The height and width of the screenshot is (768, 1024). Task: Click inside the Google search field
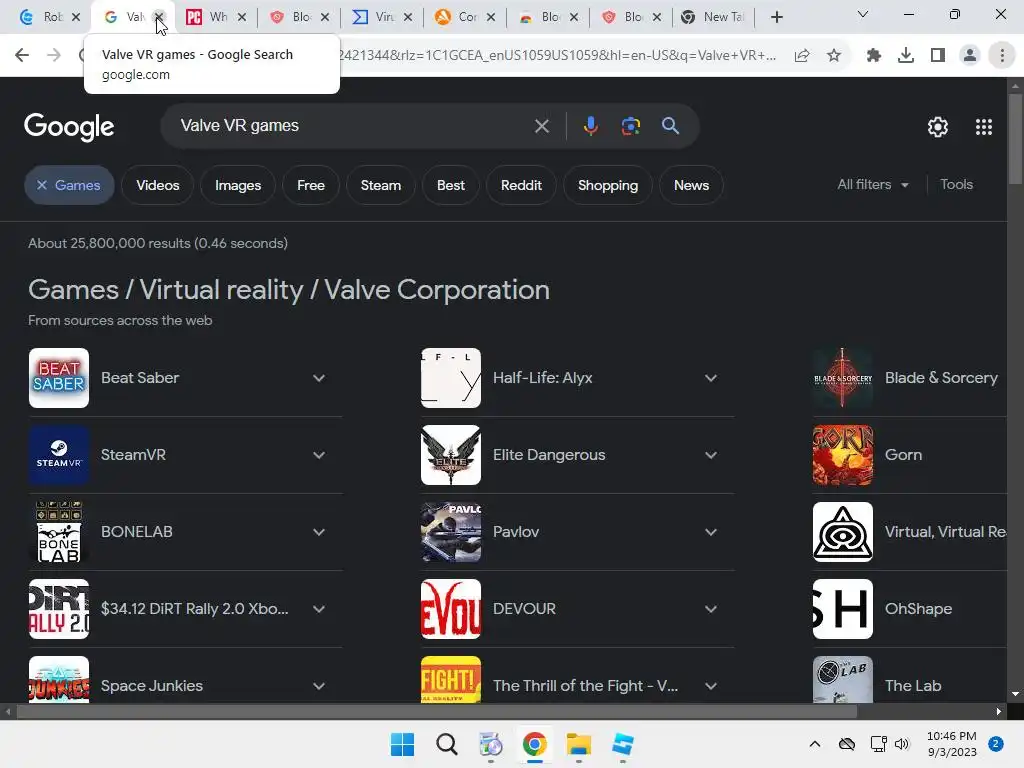click(353, 125)
